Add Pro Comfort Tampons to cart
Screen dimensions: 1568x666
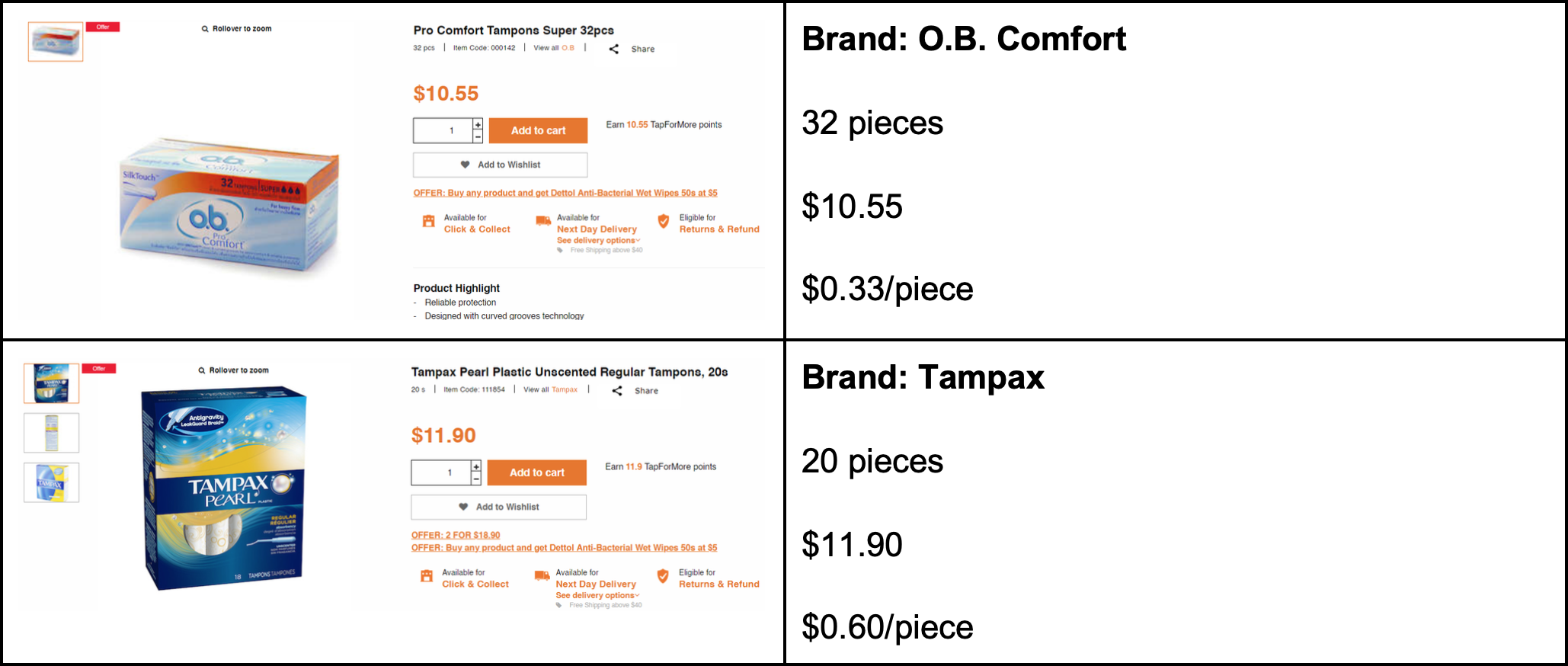(x=538, y=130)
